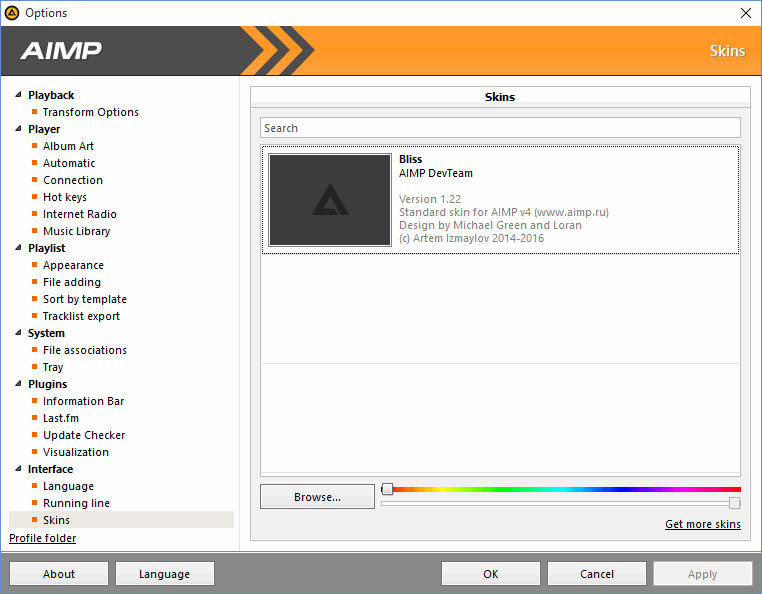The image size is (762, 594).
Task: Open Last.fm plugin settings
Action: 60,418
